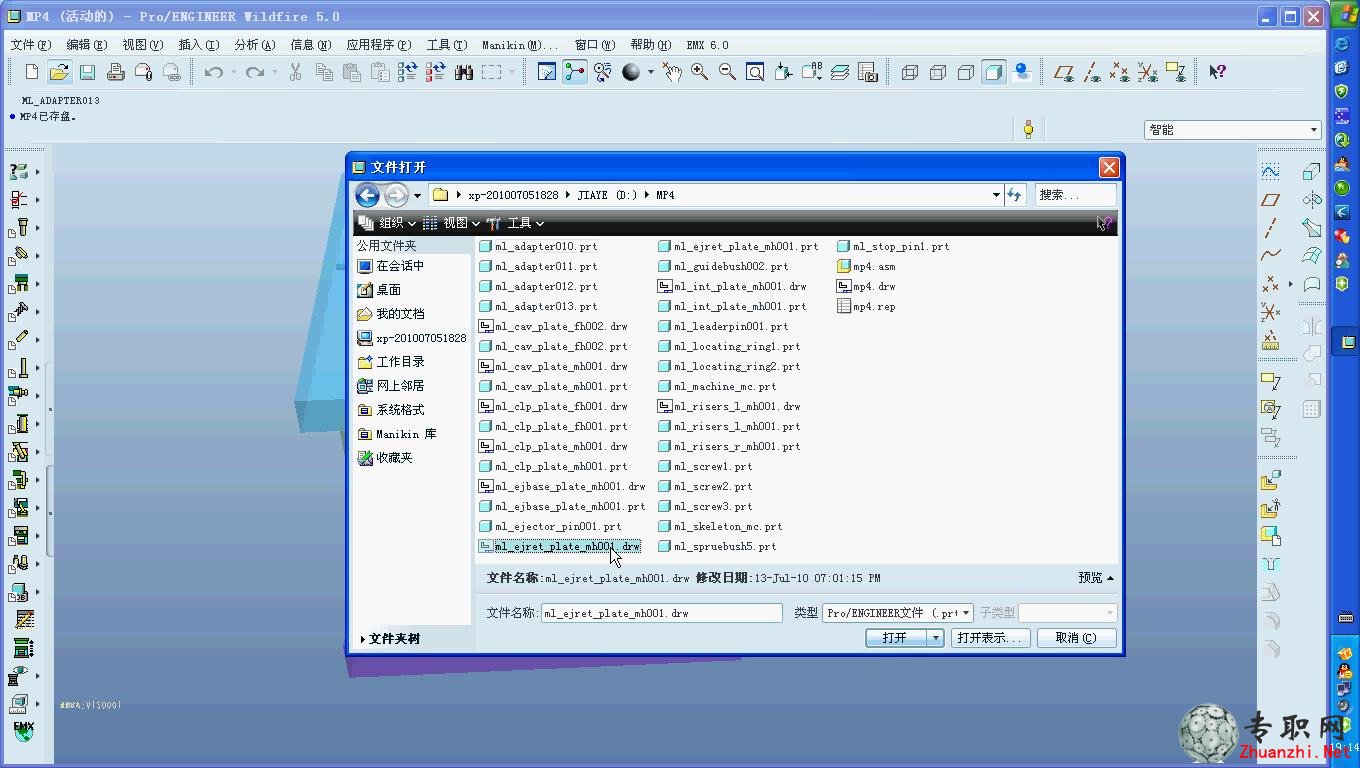Open the Edit menu
This screenshot has width=1360, height=768.
pyautogui.click(x=86, y=45)
